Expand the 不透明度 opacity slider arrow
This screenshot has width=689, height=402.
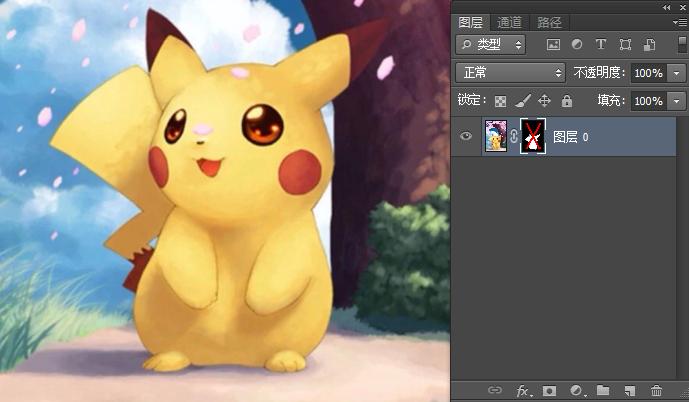[677, 73]
